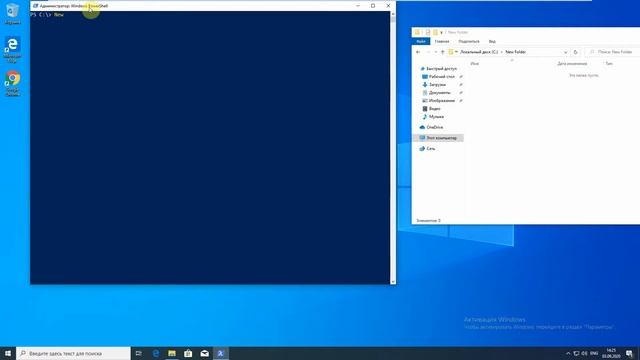Click the Forward arrow in Explorer
The image size is (640, 360).
pyautogui.click(x=428, y=52)
